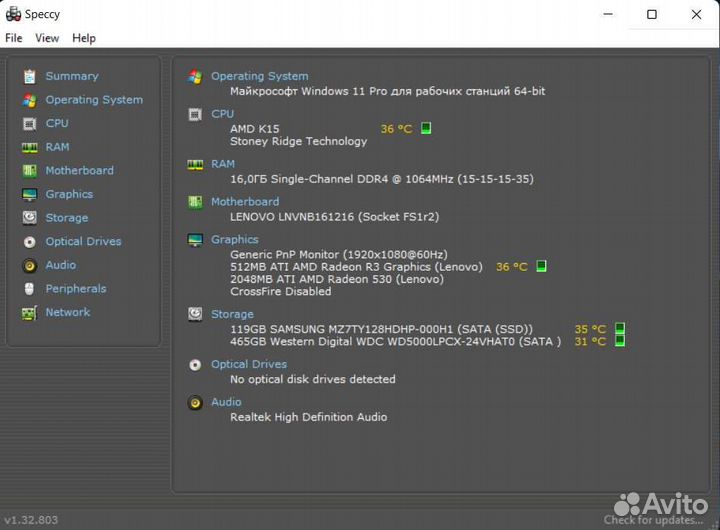The image size is (720, 530).
Task: Click the AMD K15 processor text
Action: (254, 129)
